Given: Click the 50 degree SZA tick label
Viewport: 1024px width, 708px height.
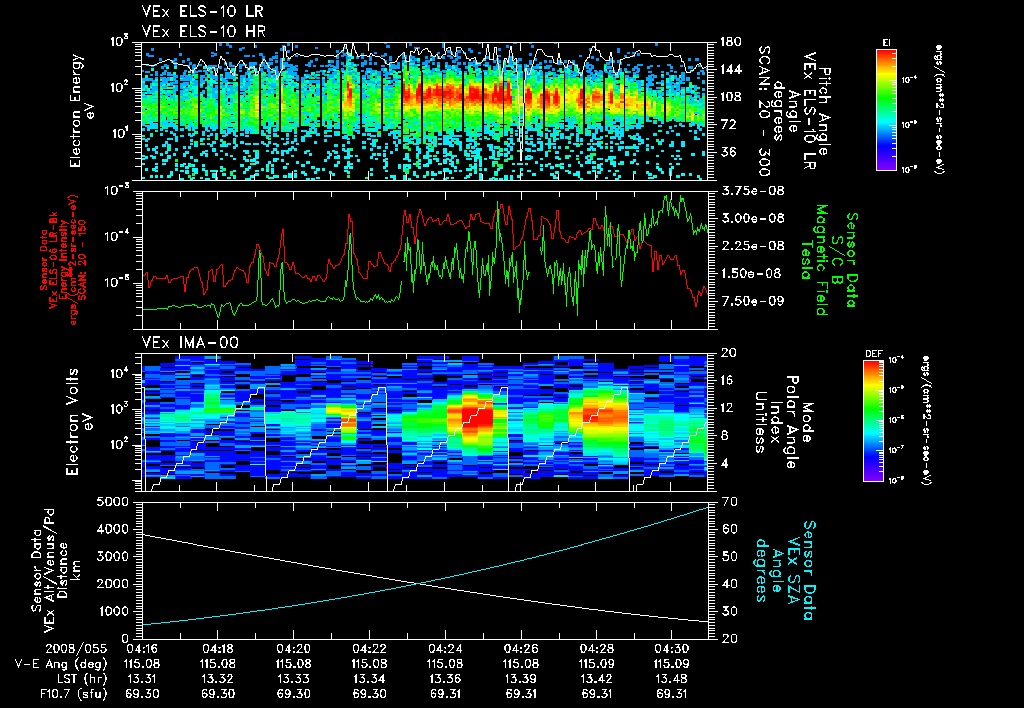Looking at the screenshot, I should pos(727,556).
